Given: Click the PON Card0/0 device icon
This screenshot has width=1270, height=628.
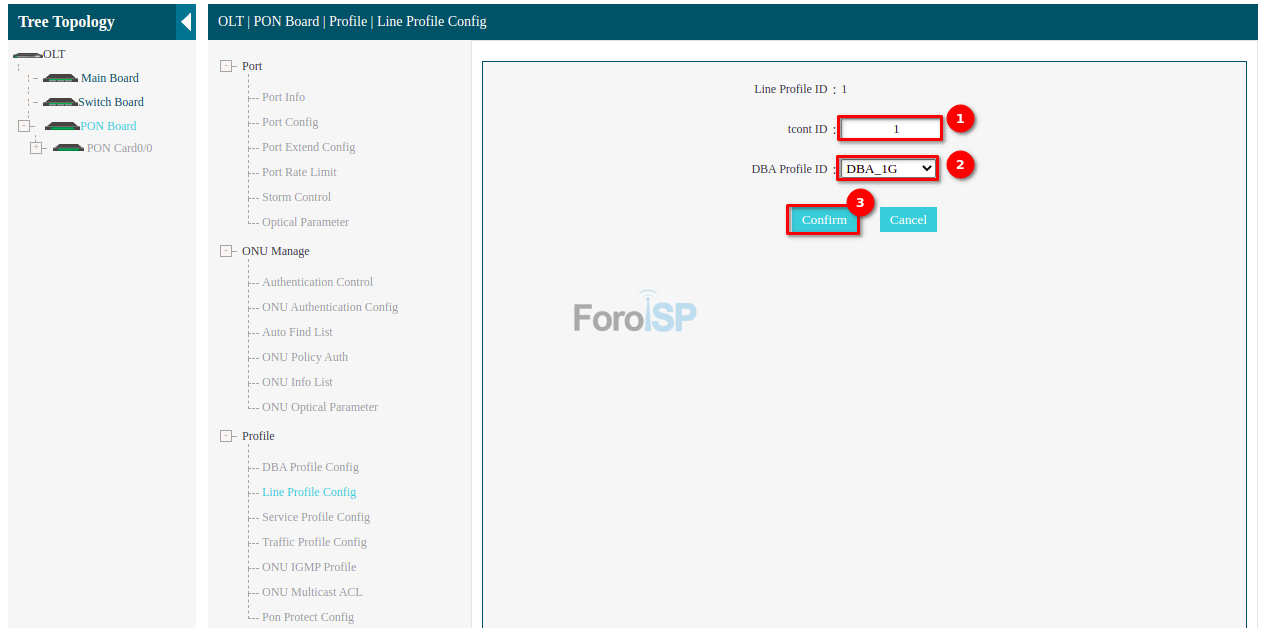Looking at the screenshot, I should 69,148.
